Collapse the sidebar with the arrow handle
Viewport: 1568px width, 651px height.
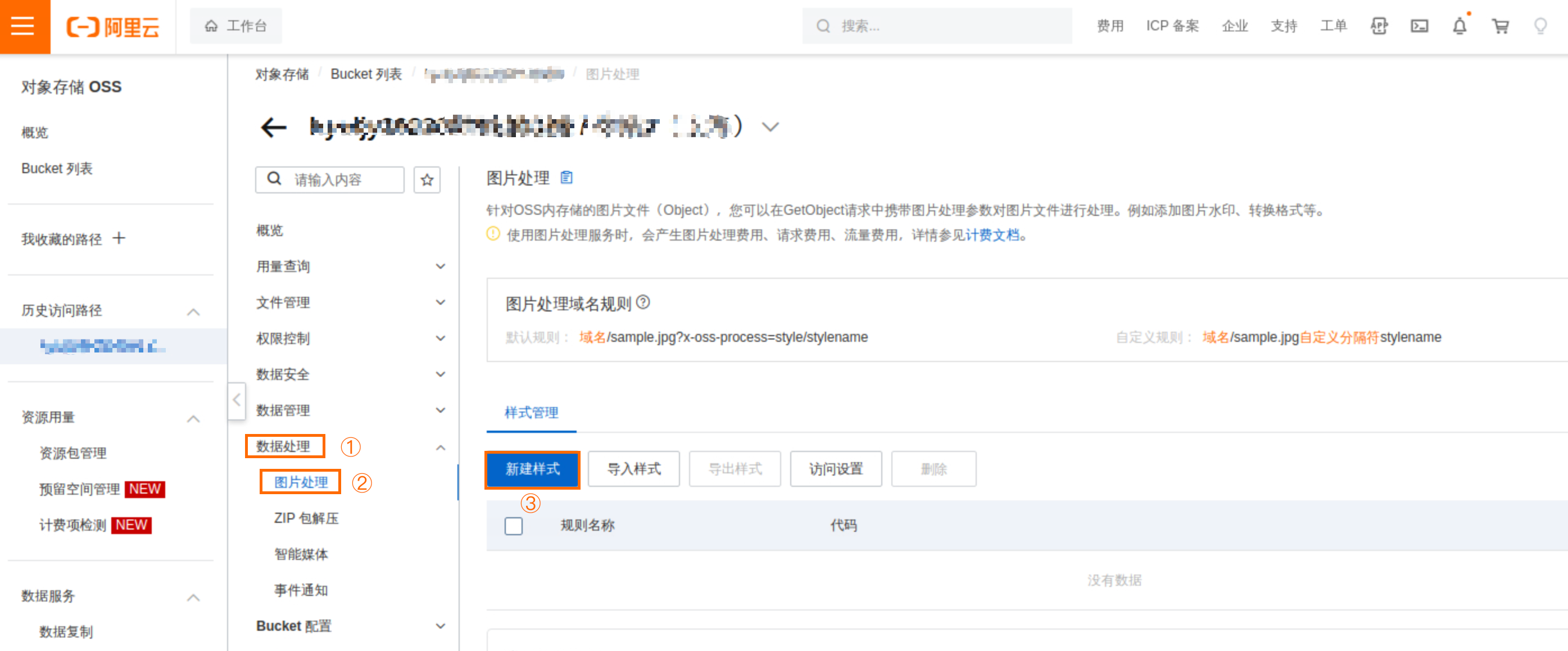pos(237,400)
